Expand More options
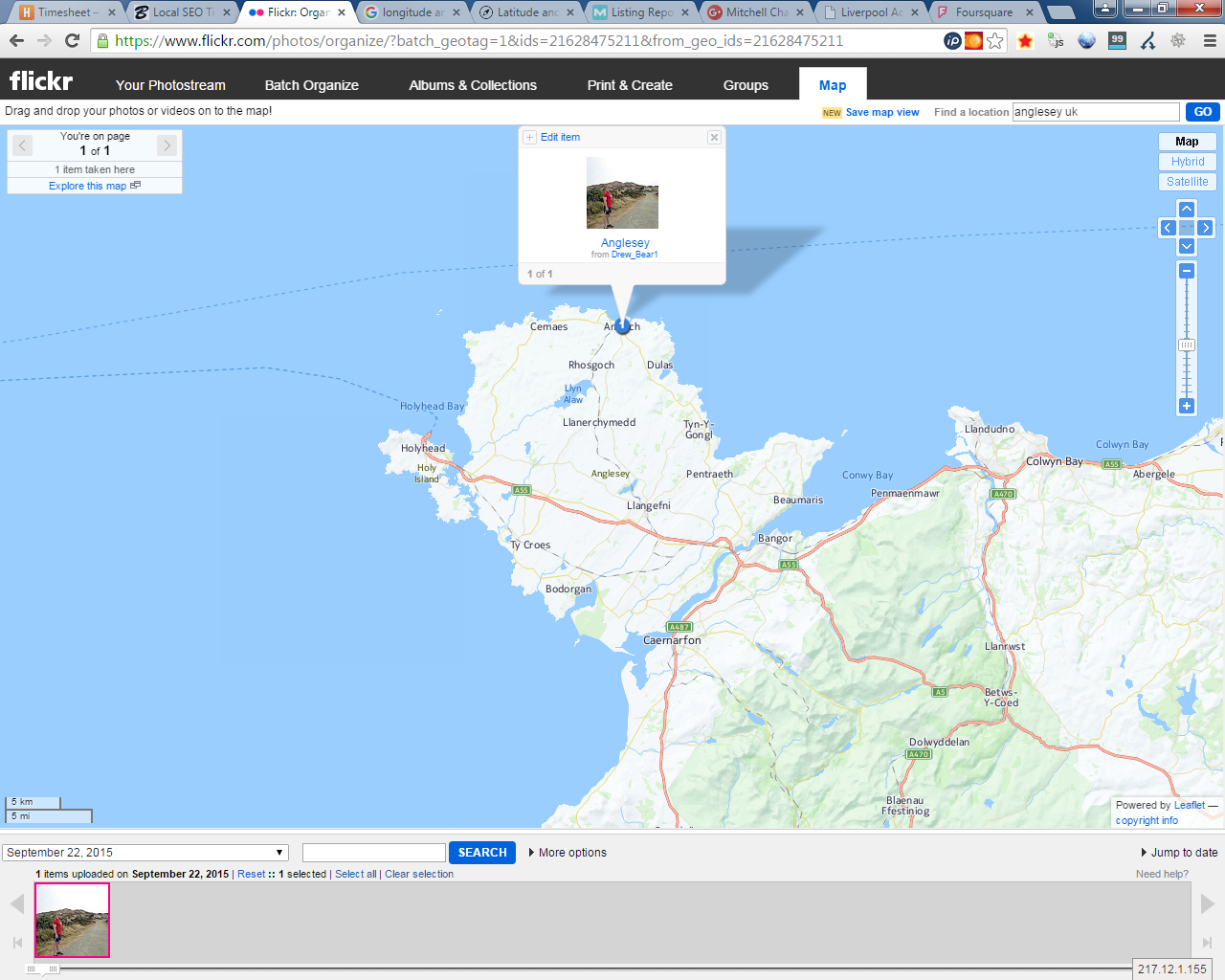This screenshot has height=980, width=1225. (x=568, y=853)
